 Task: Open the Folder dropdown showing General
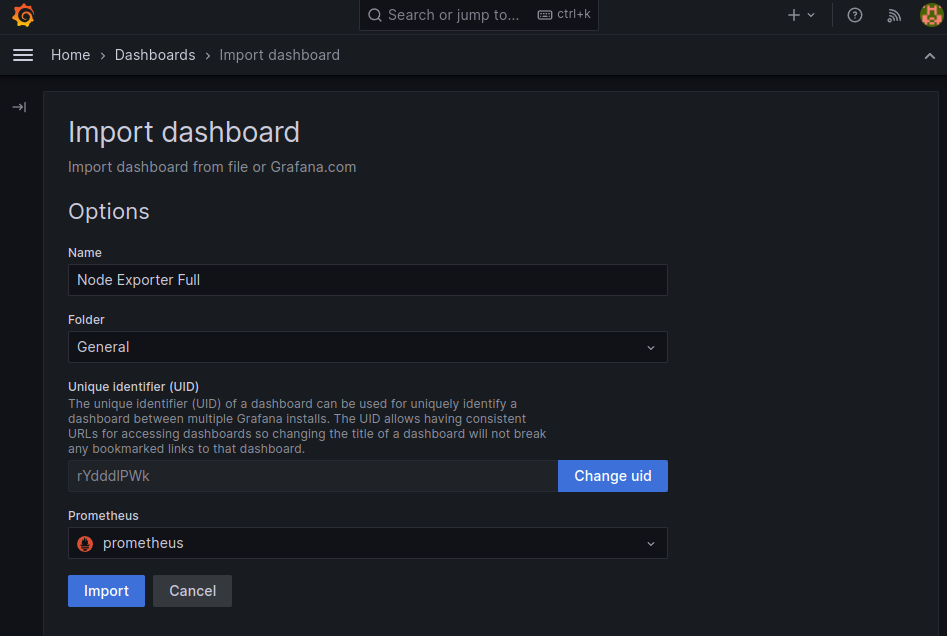367,347
